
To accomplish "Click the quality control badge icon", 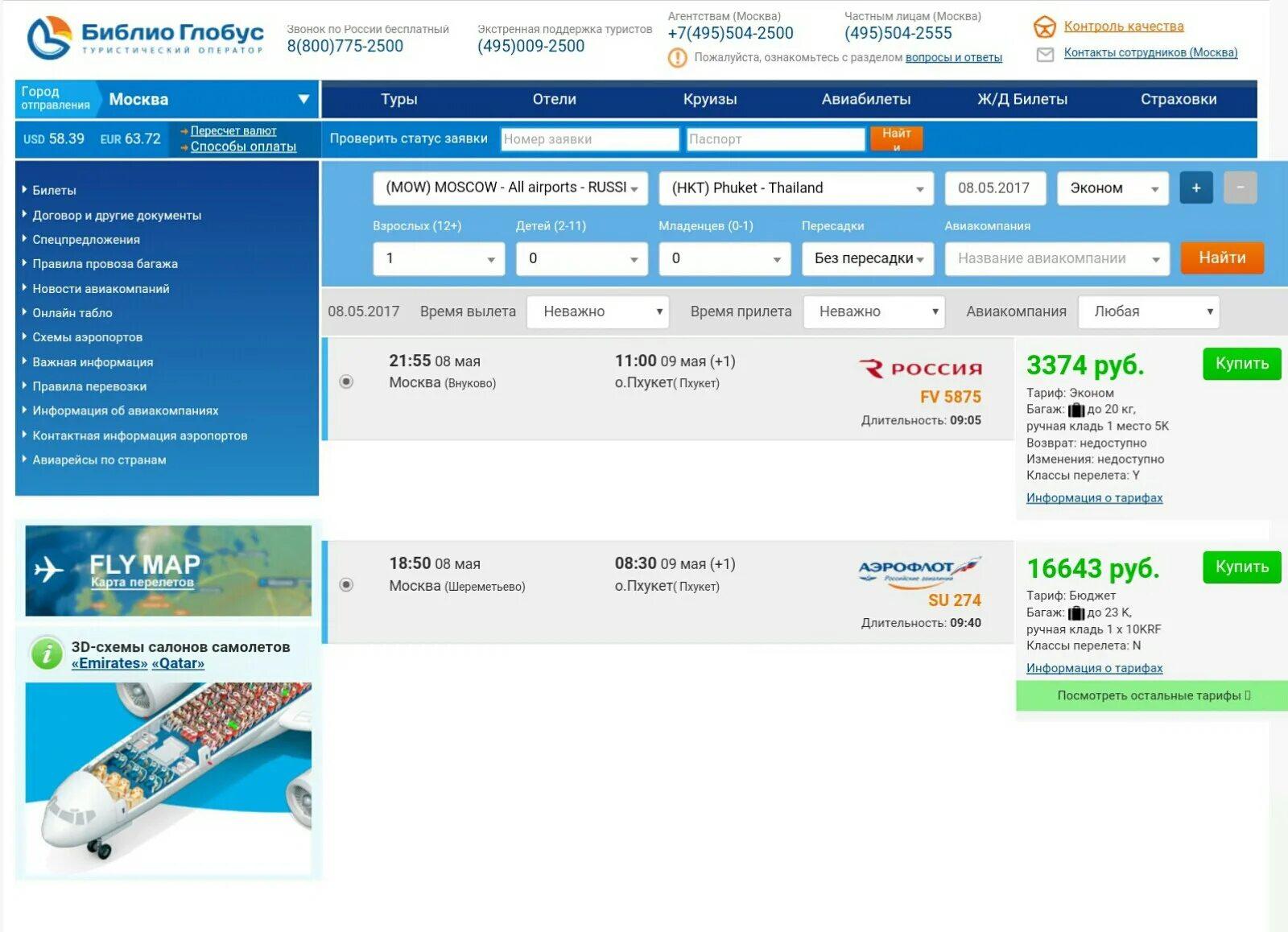I will (x=1044, y=27).
